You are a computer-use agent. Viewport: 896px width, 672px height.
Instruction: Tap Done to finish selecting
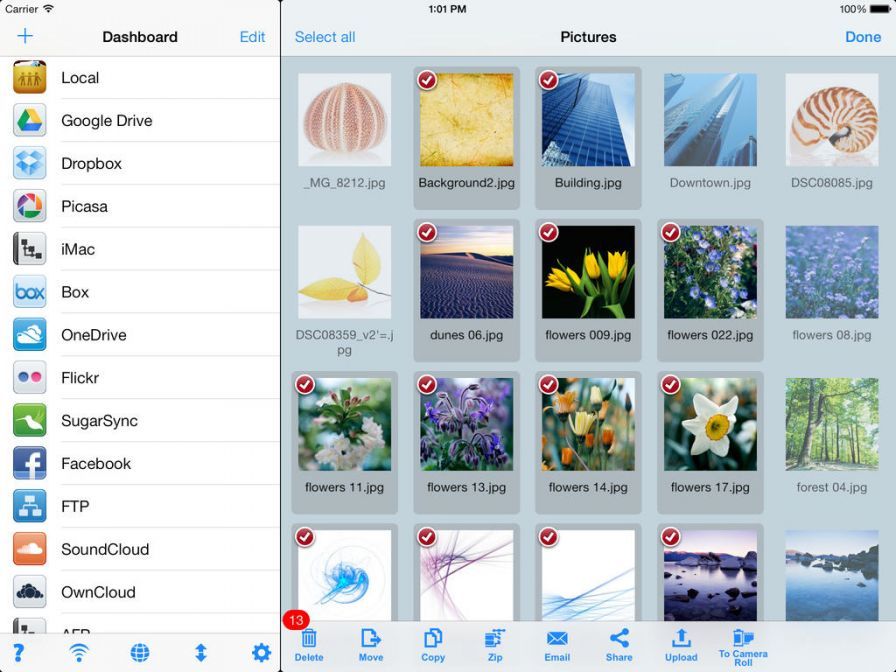(x=863, y=37)
